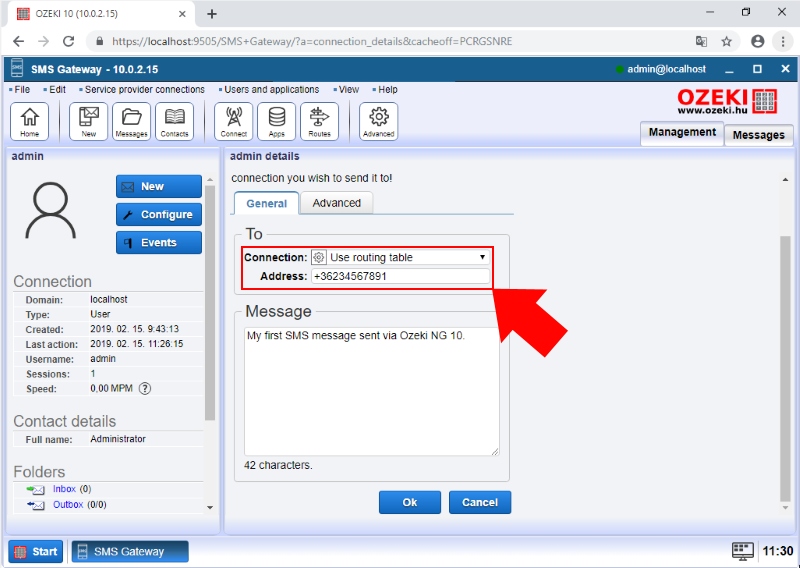Reload the browser page
Image resolution: width=800 pixels, height=568 pixels.
[68, 41]
